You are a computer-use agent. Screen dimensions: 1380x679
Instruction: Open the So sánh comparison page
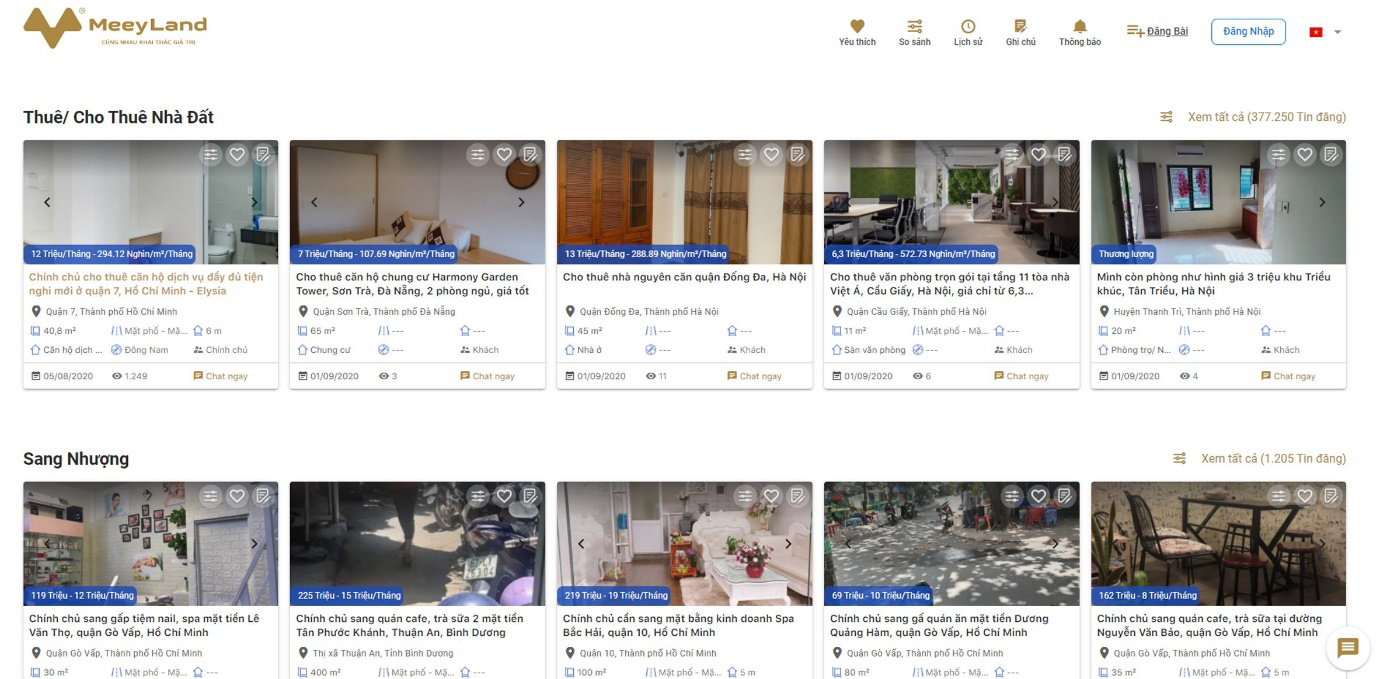[914, 33]
